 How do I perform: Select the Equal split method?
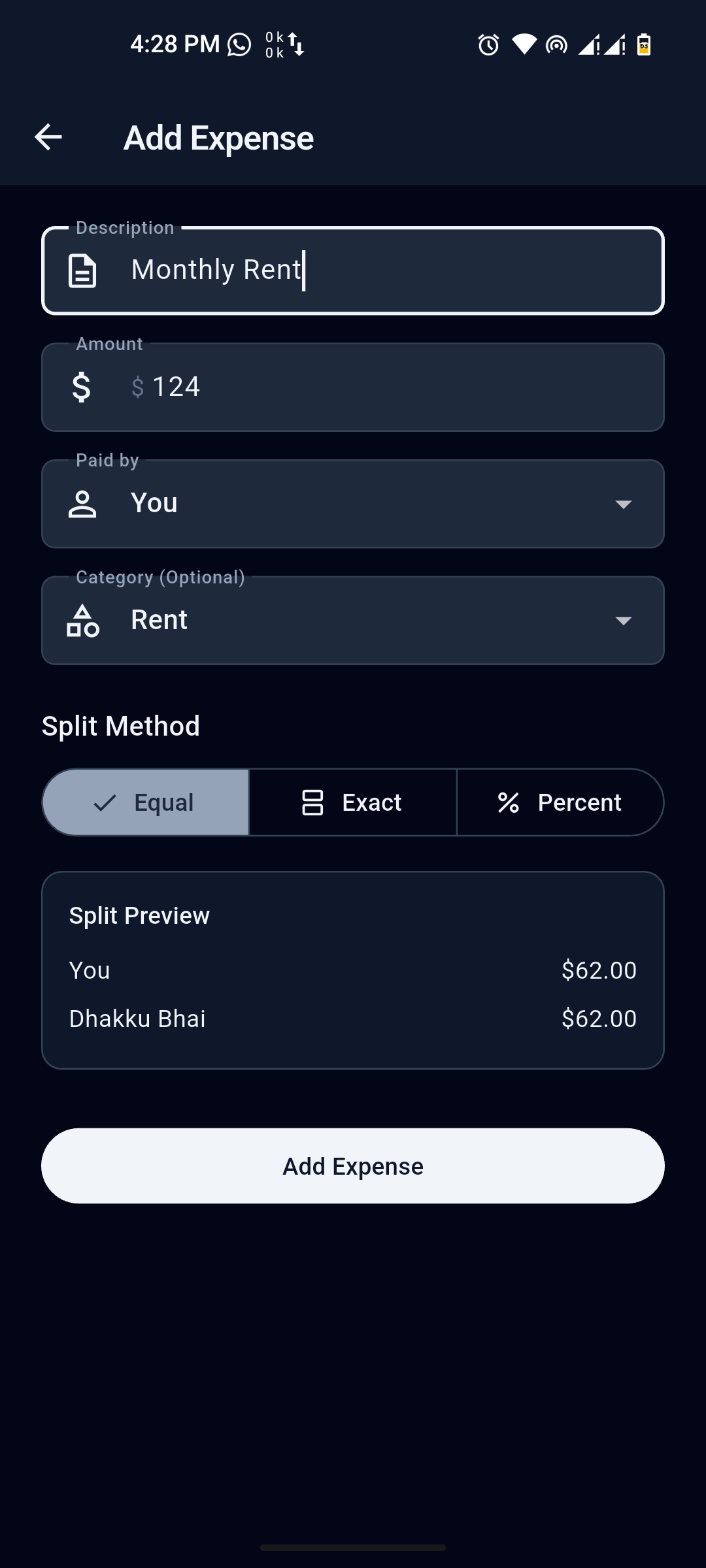click(x=146, y=802)
